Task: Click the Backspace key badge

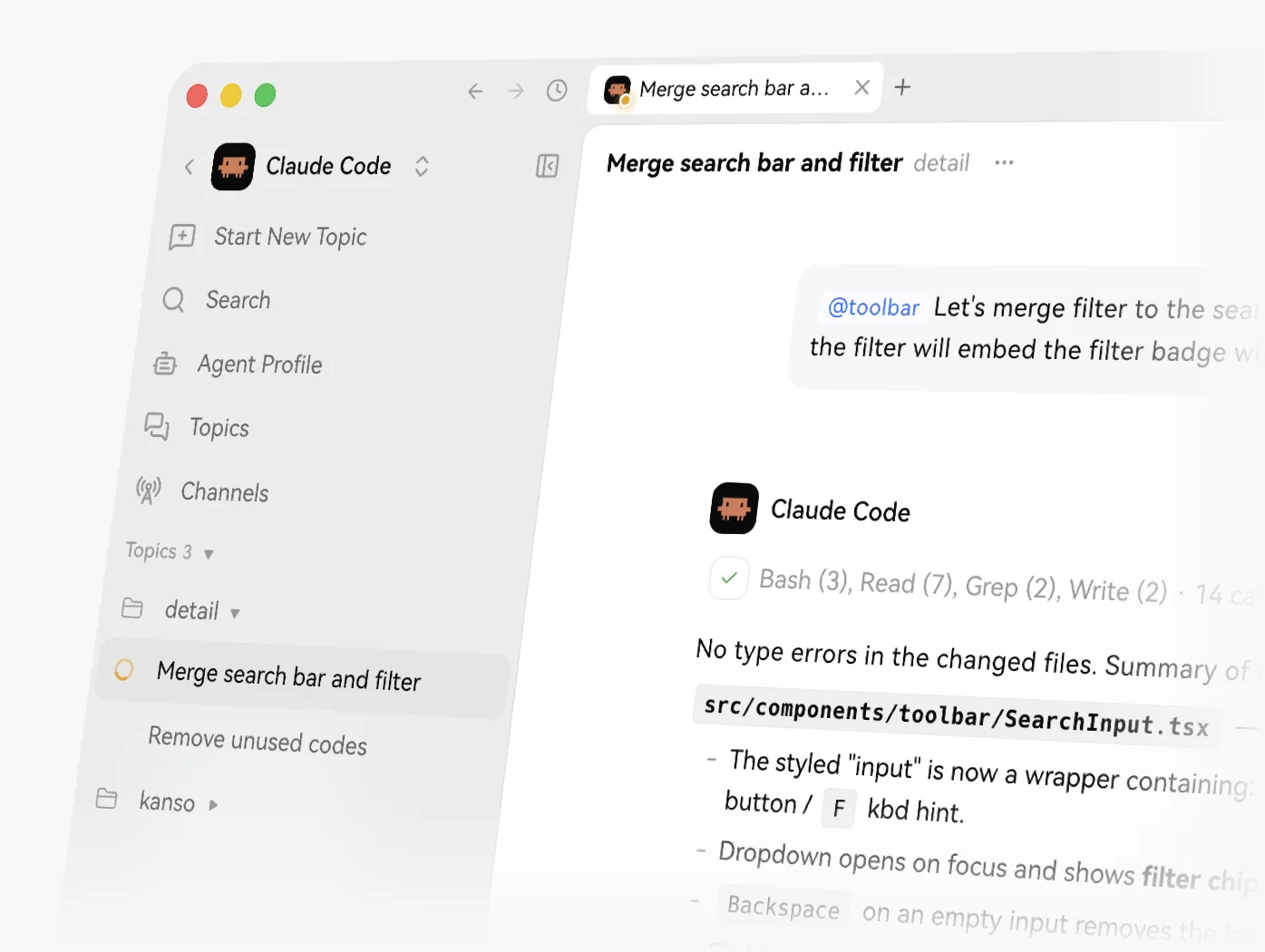Action: click(x=783, y=908)
